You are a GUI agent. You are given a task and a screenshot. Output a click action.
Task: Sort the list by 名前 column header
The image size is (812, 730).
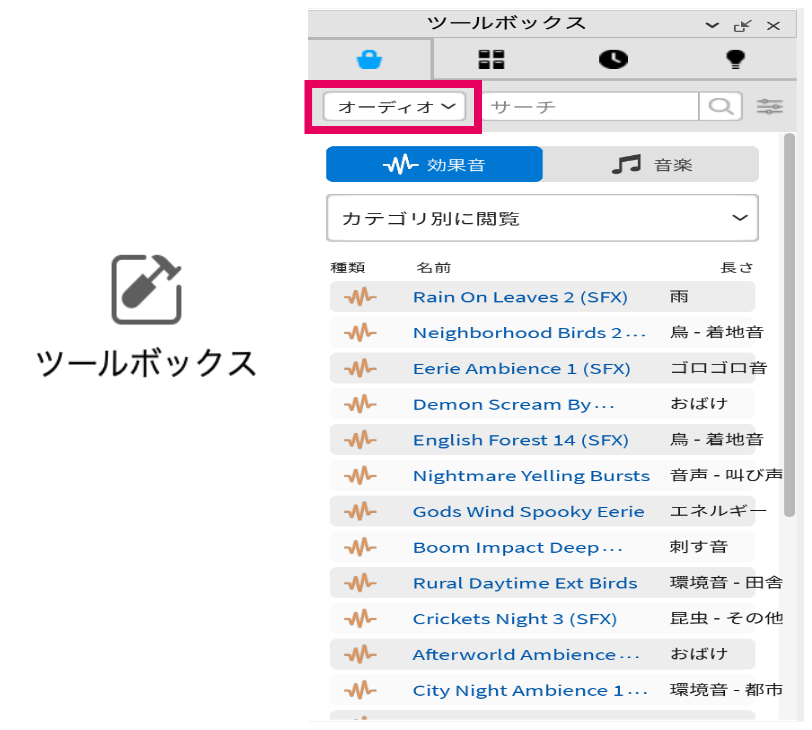pyautogui.click(x=433, y=268)
